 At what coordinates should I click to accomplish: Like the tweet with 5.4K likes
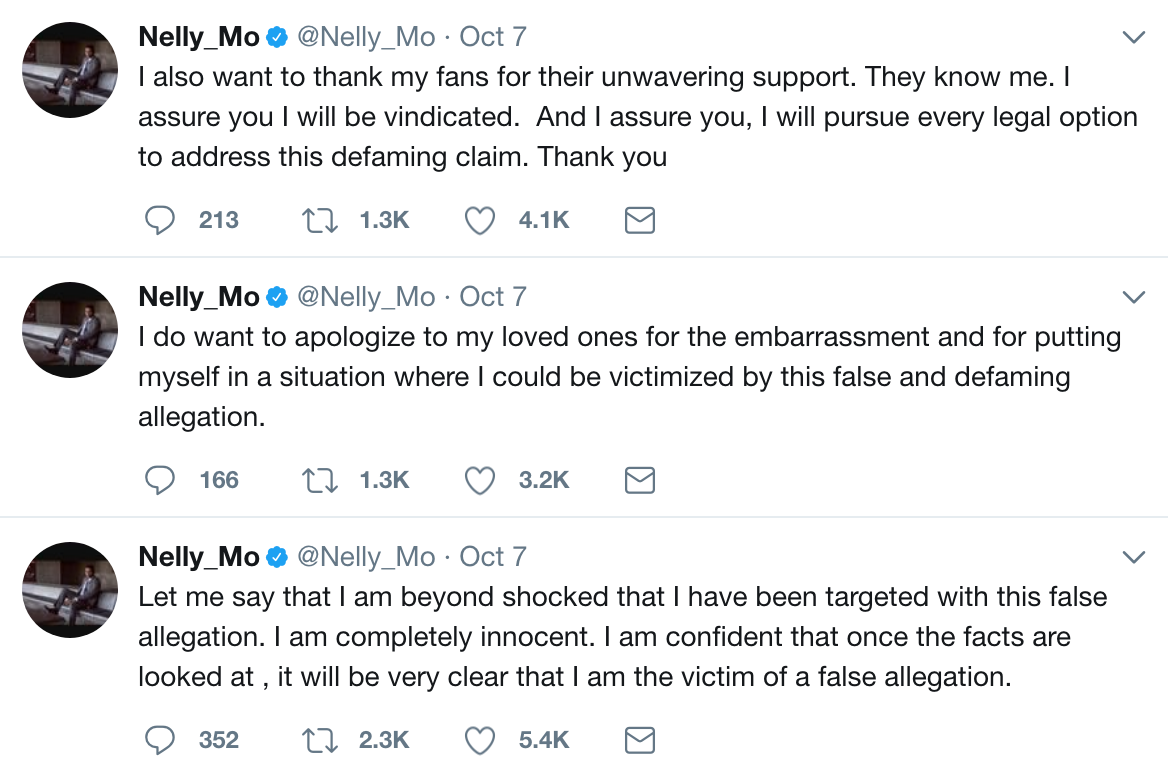[x=481, y=740]
